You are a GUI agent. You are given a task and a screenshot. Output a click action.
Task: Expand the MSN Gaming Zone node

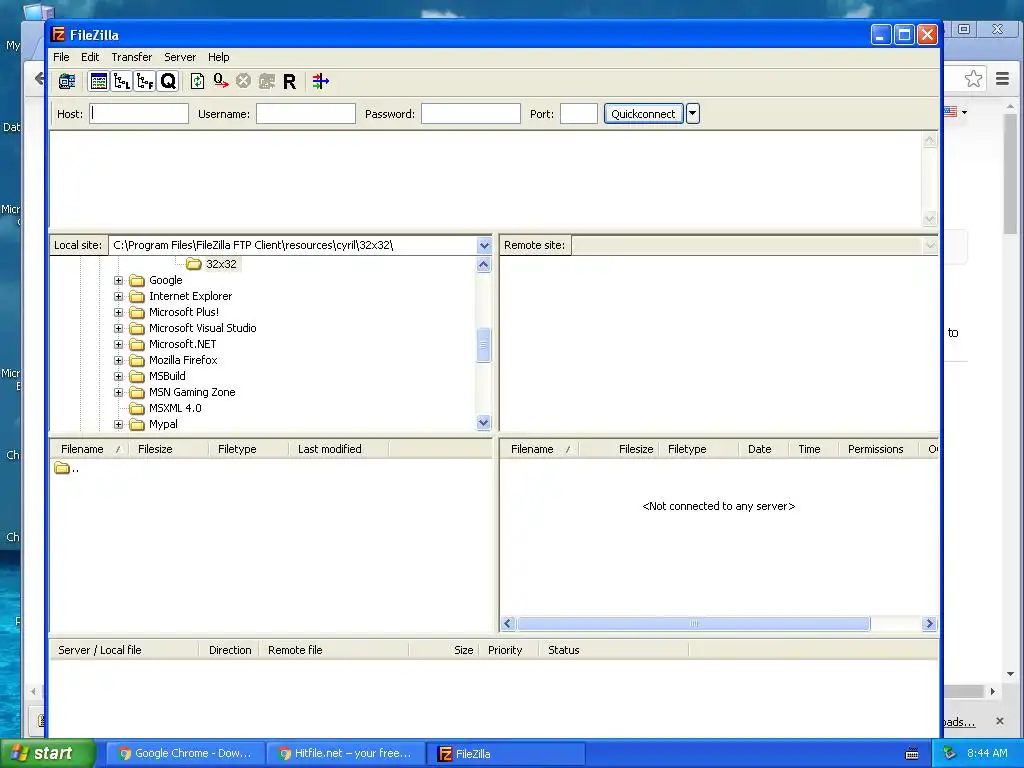click(118, 392)
